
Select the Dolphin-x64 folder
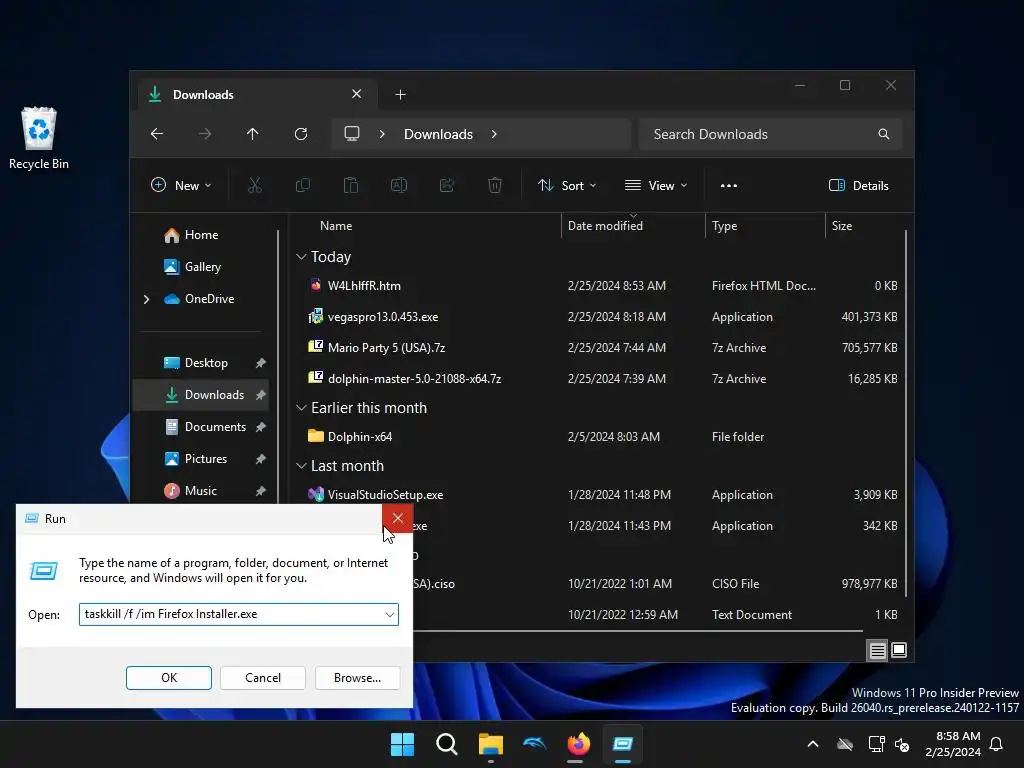[359, 437]
